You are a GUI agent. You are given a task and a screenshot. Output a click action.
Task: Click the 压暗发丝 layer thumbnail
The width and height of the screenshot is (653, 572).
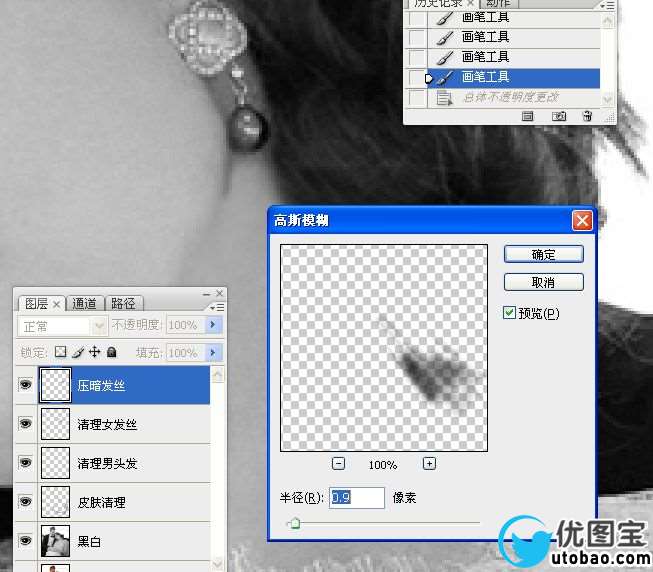(55, 385)
